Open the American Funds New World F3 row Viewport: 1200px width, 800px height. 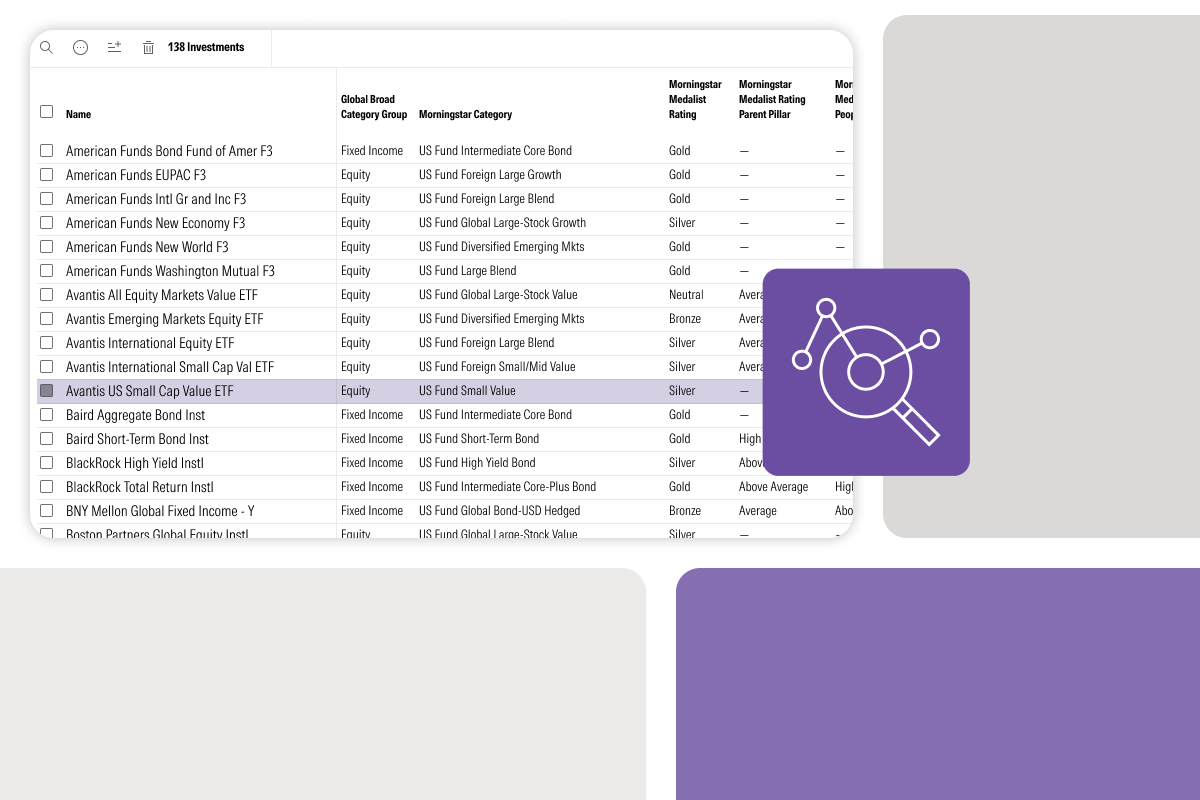[x=147, y=247]
